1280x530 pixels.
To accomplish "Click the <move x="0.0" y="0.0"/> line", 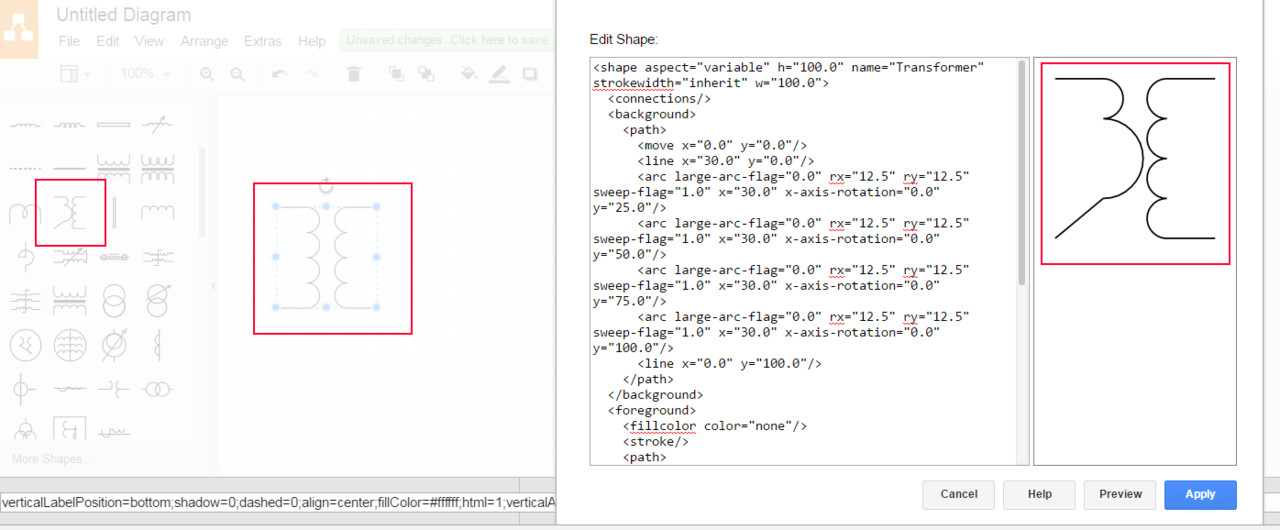I will [722, 145].
